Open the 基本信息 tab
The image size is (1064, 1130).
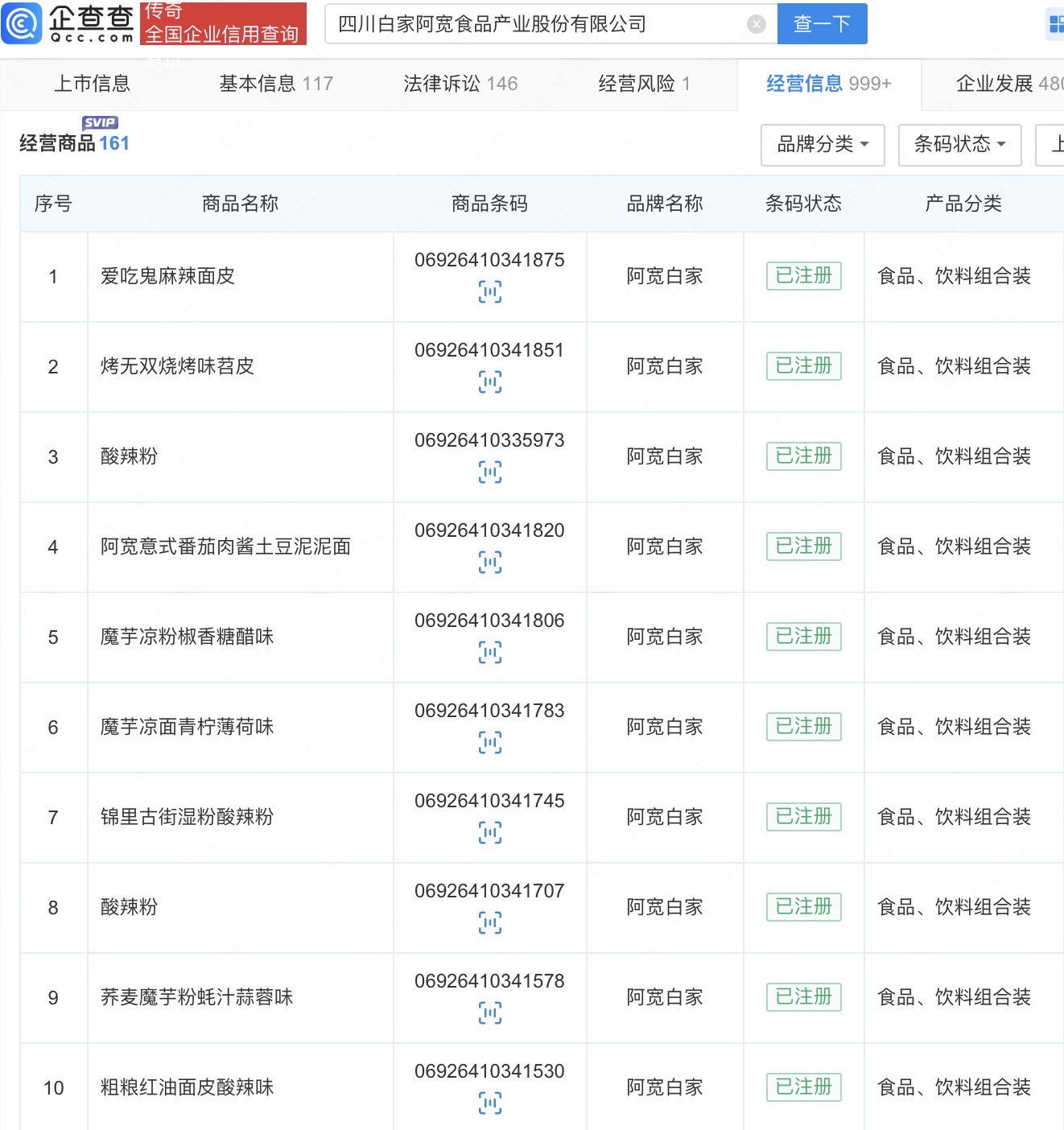pos(275,84)
